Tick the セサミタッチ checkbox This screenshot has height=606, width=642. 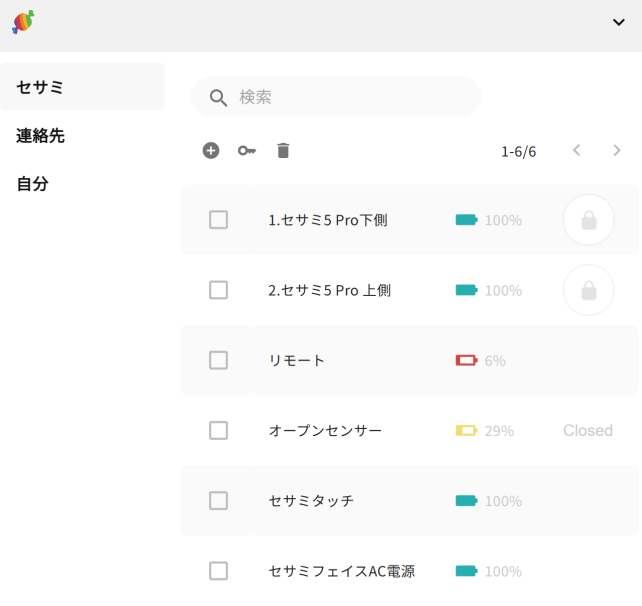218,500
